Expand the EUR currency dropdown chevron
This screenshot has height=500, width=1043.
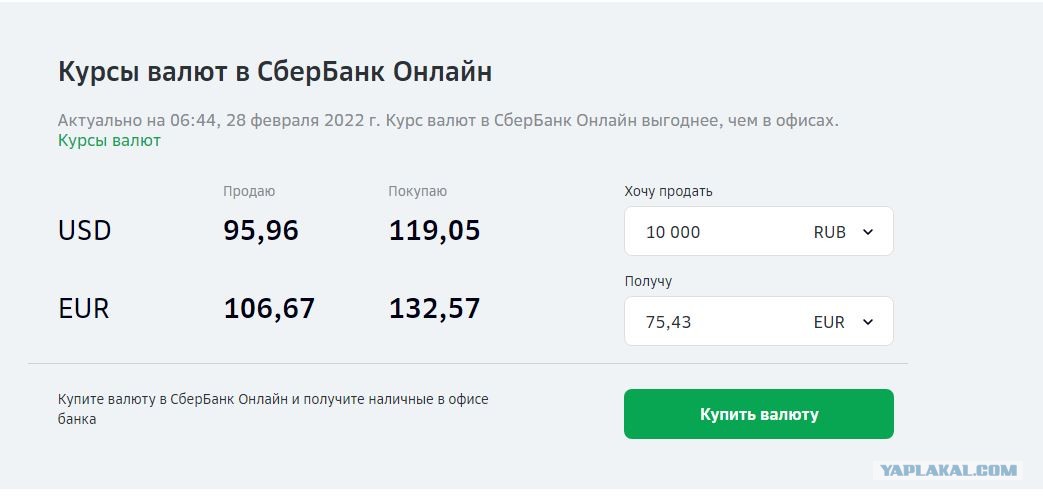pos(867,322)
